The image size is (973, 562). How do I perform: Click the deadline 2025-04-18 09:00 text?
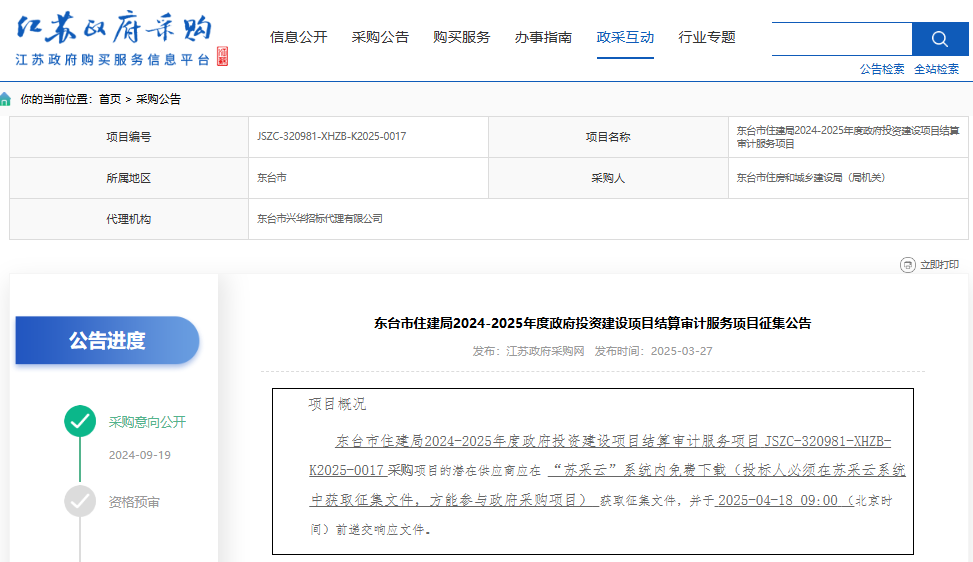click(777, 501)
